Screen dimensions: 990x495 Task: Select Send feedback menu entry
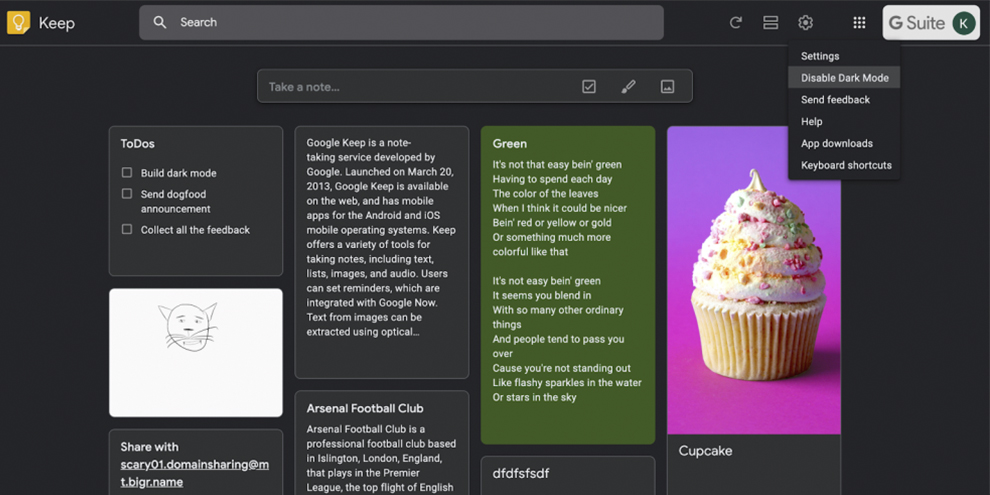click(844, 100)
